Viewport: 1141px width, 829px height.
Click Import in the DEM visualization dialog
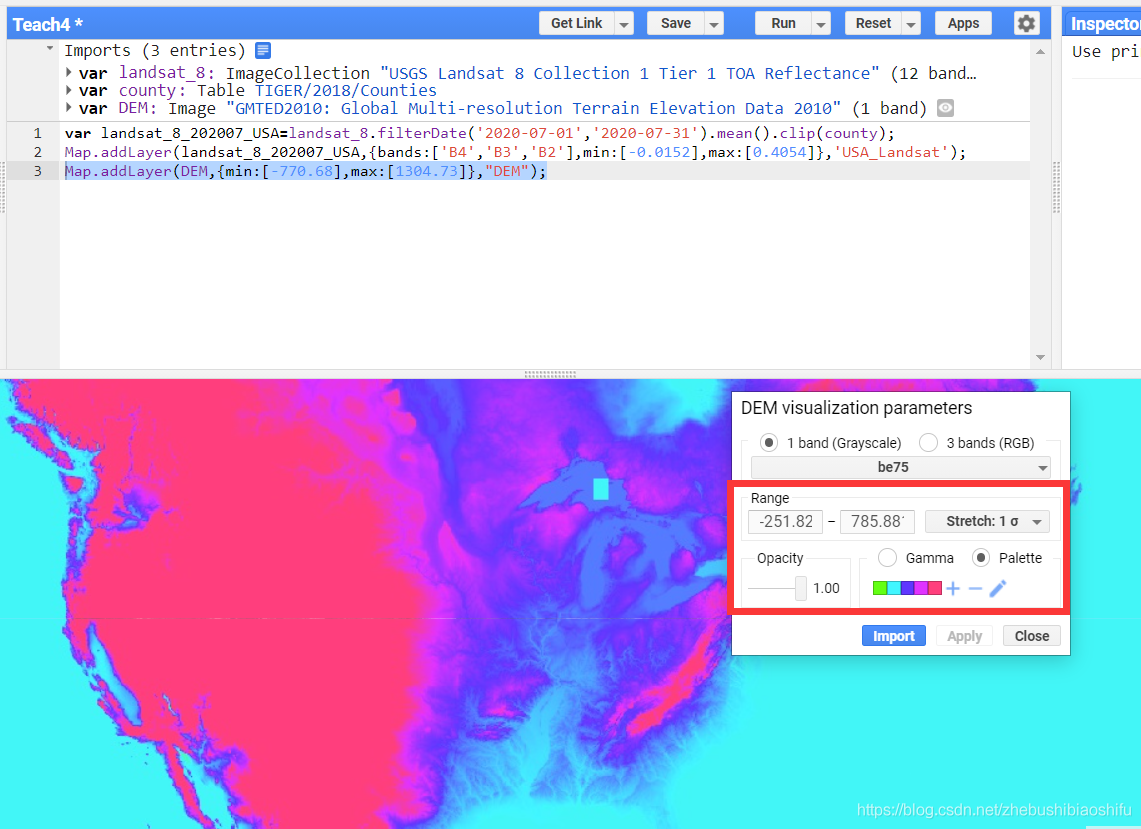[893, 635]
